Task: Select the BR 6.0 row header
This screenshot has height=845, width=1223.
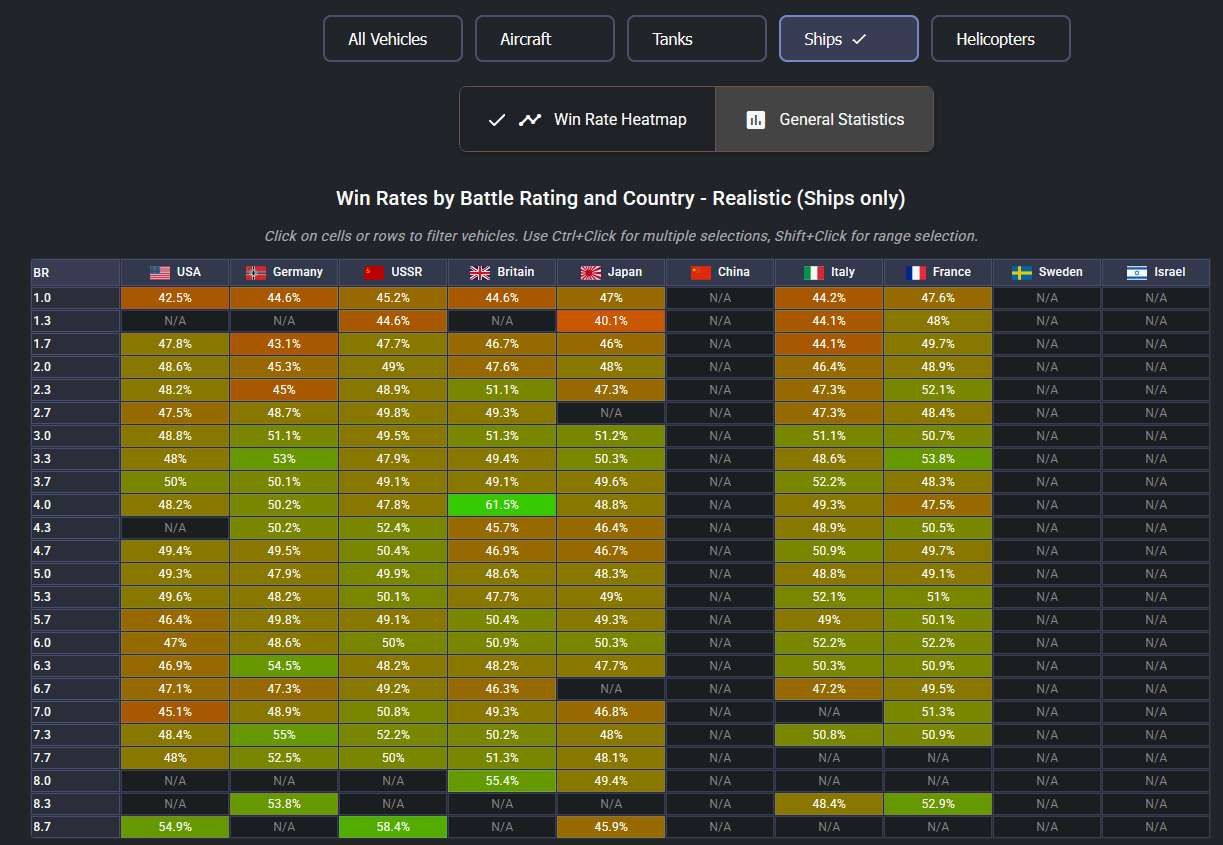Action: 76,642
